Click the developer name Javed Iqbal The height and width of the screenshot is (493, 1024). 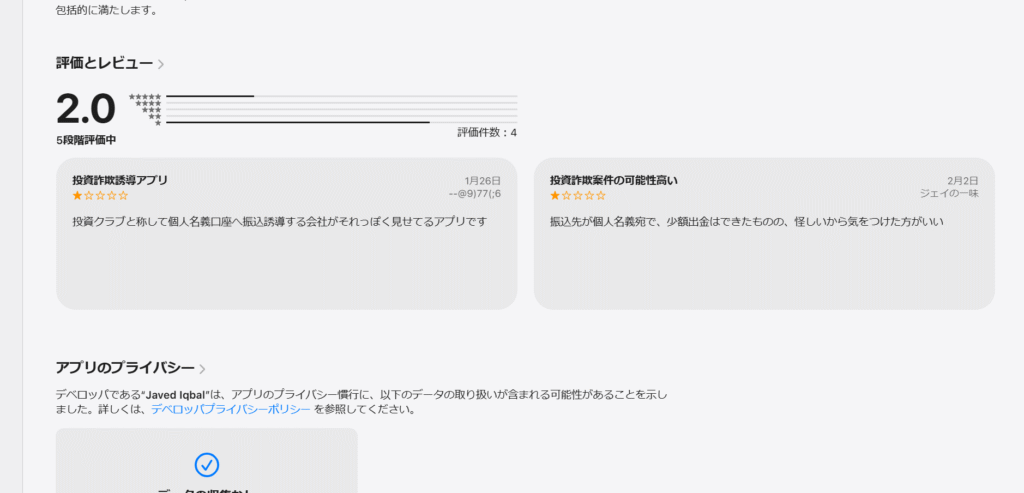pos(174,395)
